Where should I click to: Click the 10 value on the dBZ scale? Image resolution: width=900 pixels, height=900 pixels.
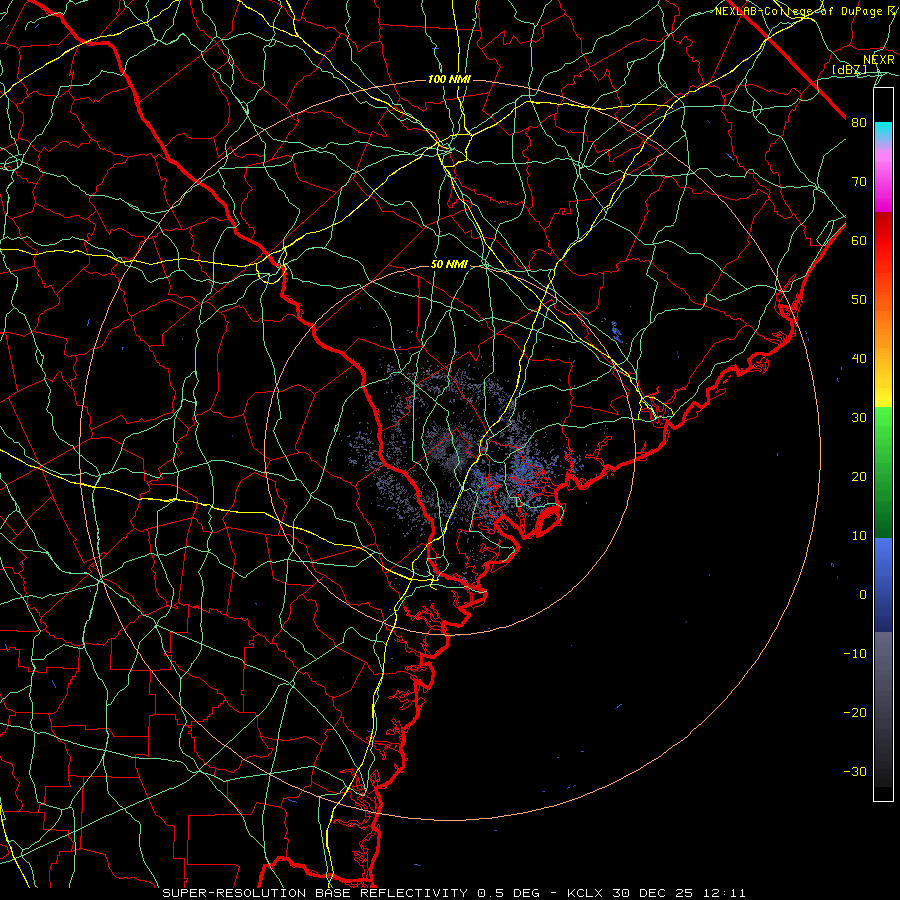[x=859, y=536]
